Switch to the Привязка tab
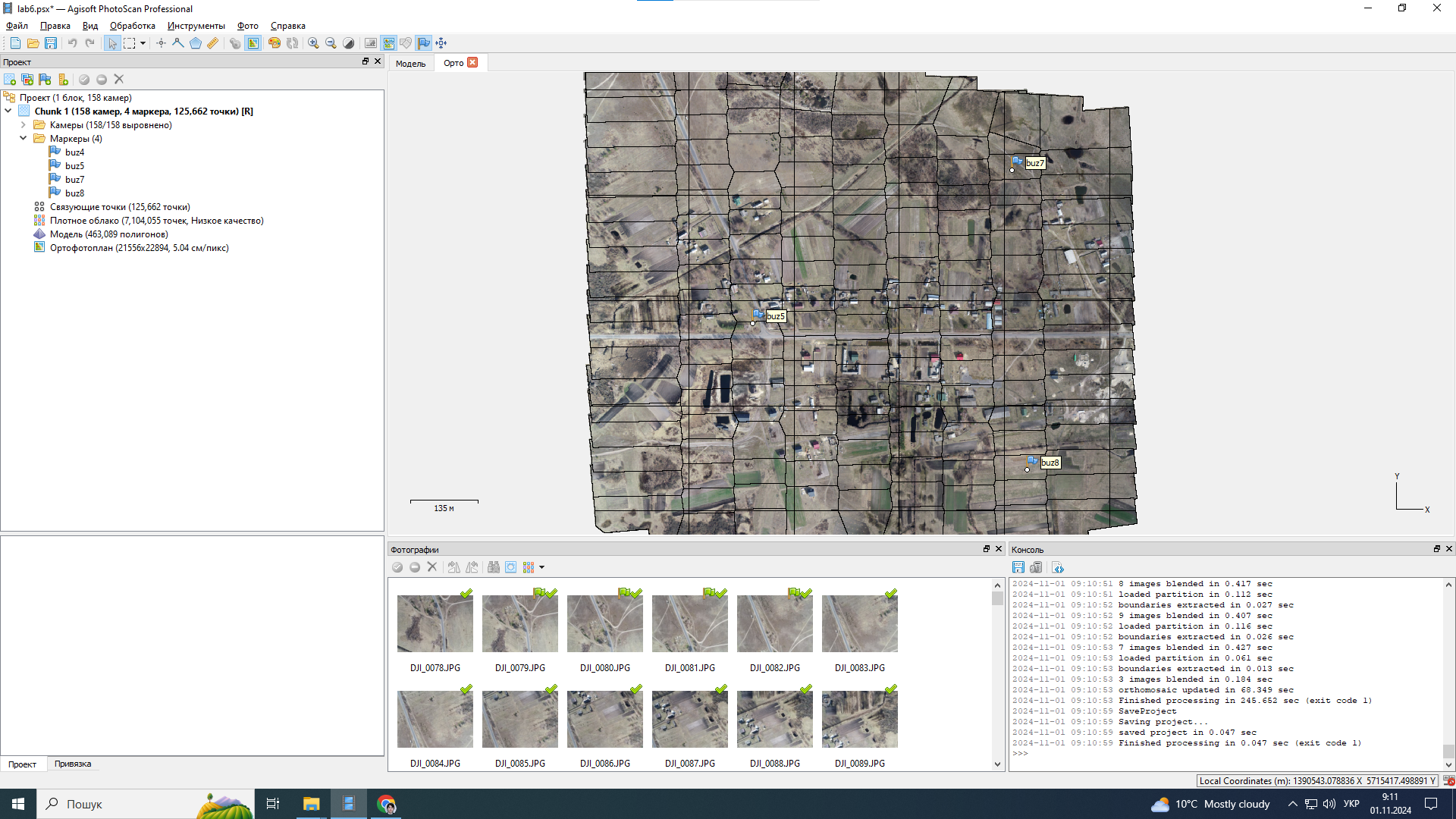Screen dimensions: 1456x819 [x=73, y=764]
